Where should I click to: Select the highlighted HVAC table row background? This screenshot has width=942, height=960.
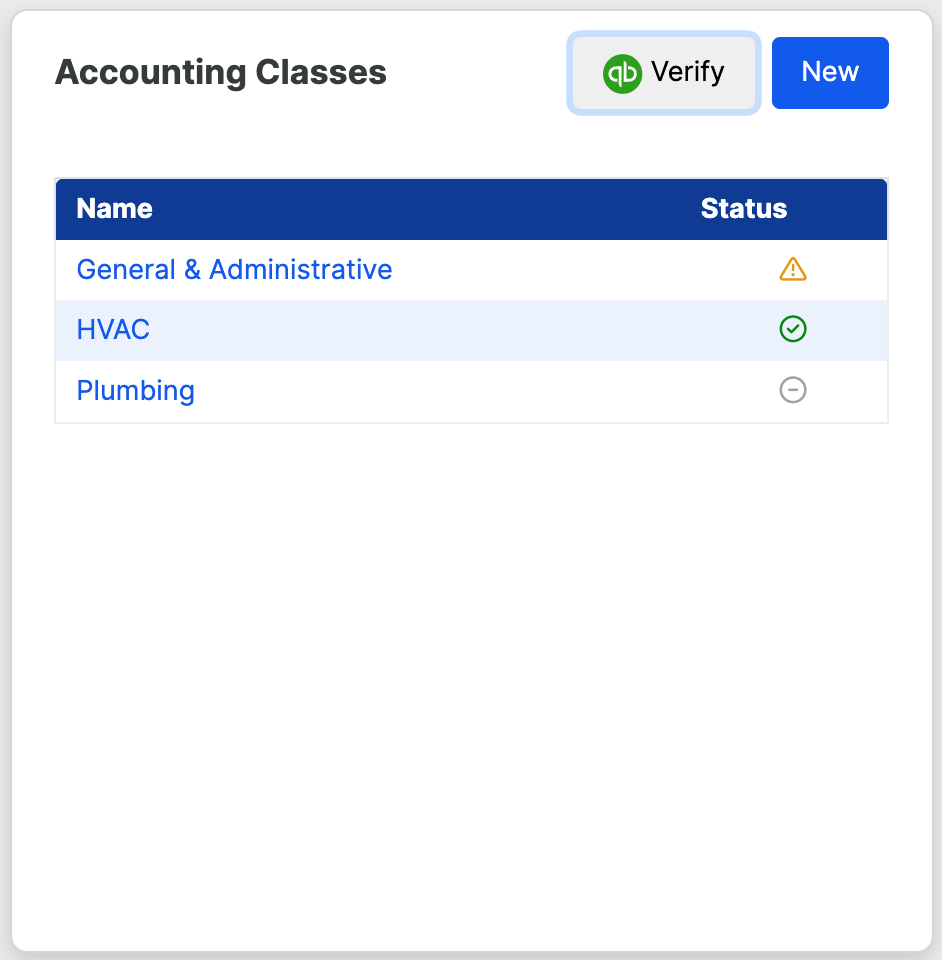450,330
